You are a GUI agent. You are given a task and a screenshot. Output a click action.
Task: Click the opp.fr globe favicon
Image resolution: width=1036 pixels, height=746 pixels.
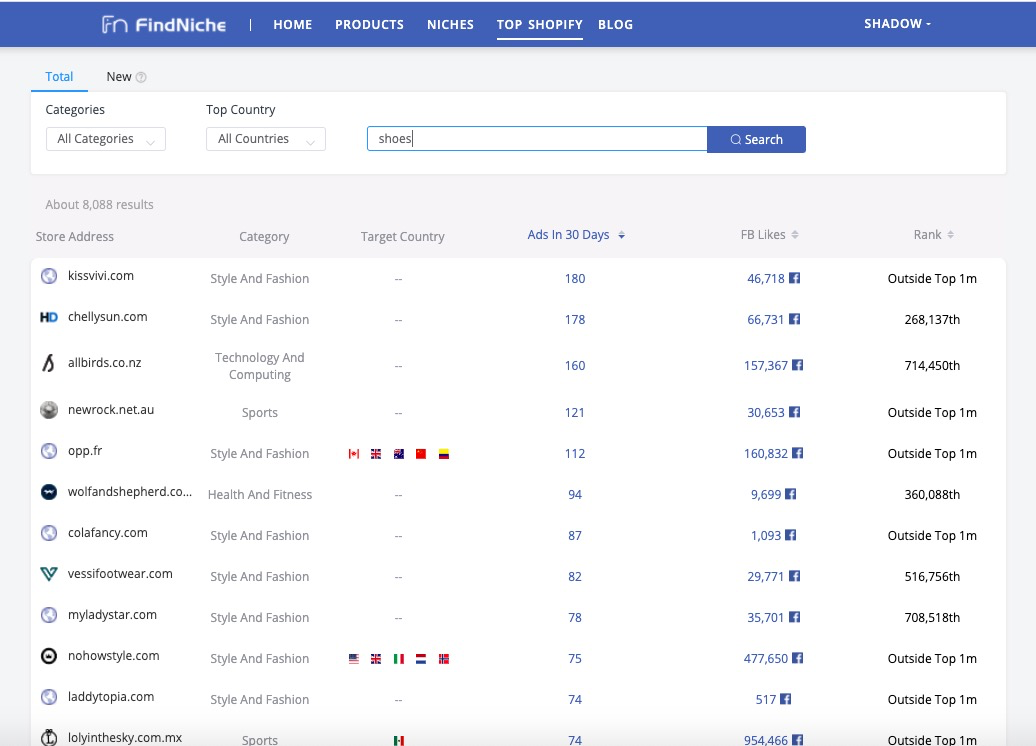tap(49, 451)
